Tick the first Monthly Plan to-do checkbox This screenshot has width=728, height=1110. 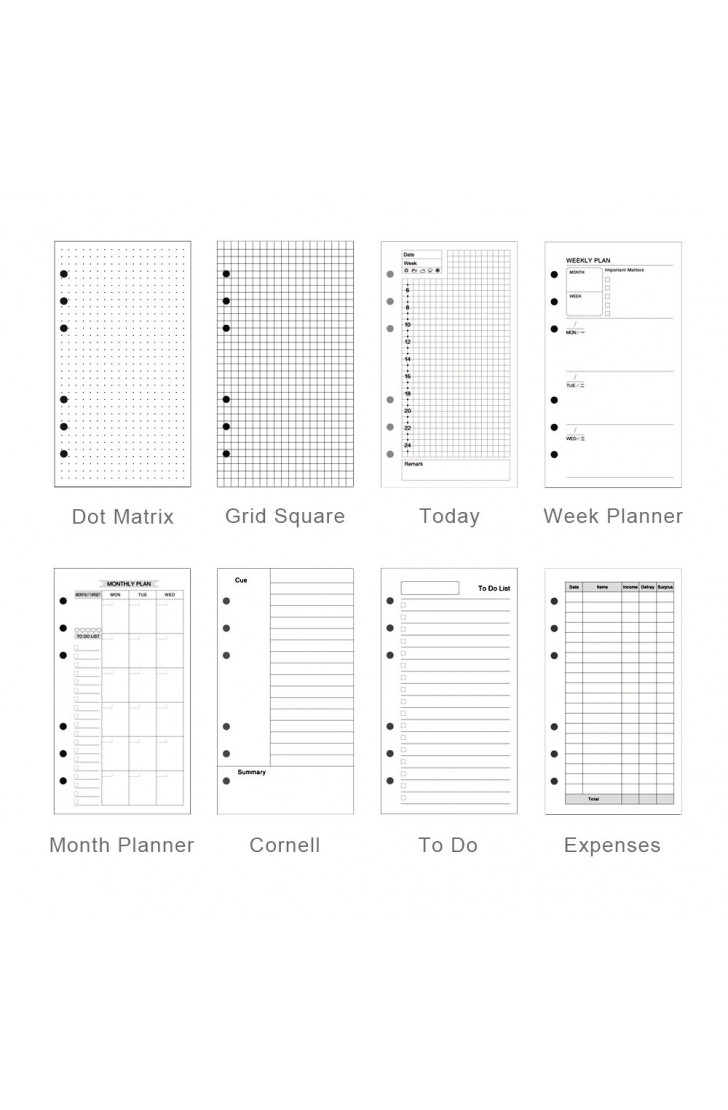coord(76,647)
